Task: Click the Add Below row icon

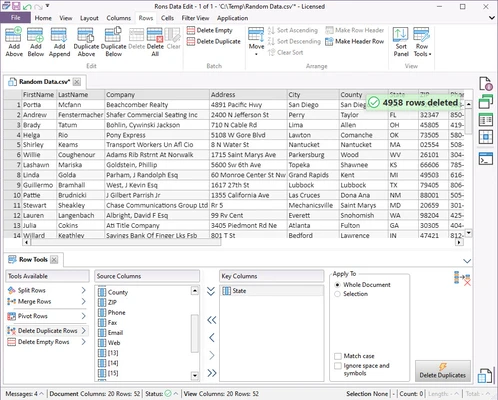Action: coord(36,42)
